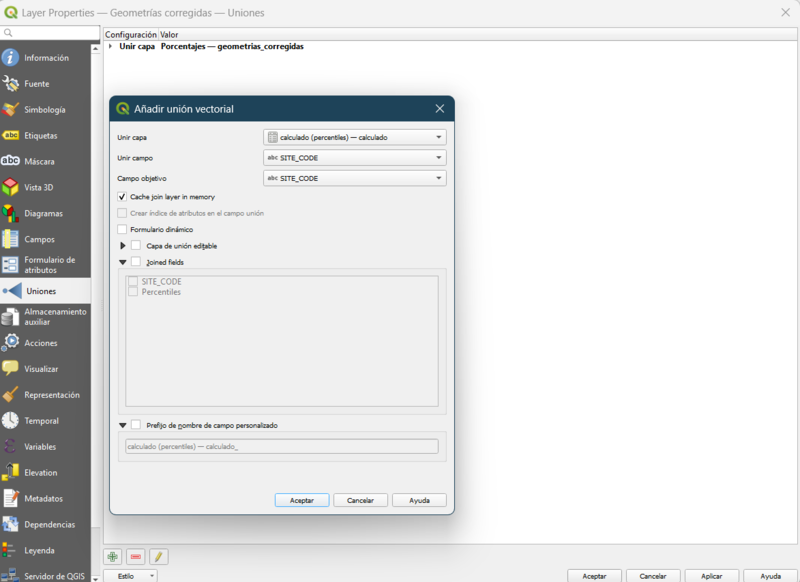Click Aceptar in the join dialog
The width and height of the screenshot is (800, 582).
coord(301,500)
